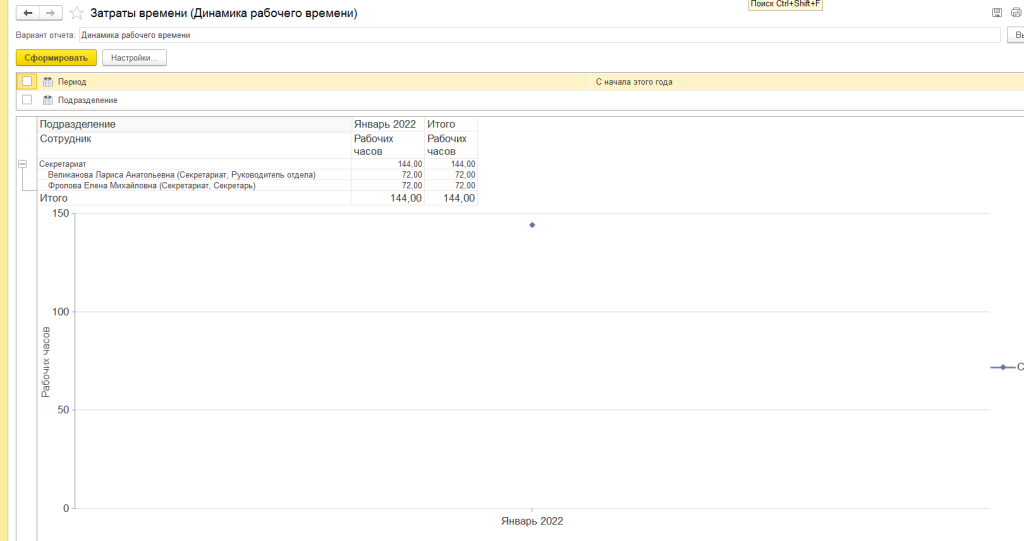
Task: Select the Великанова Лариса Анатольевна row
Action: (181, 175)
